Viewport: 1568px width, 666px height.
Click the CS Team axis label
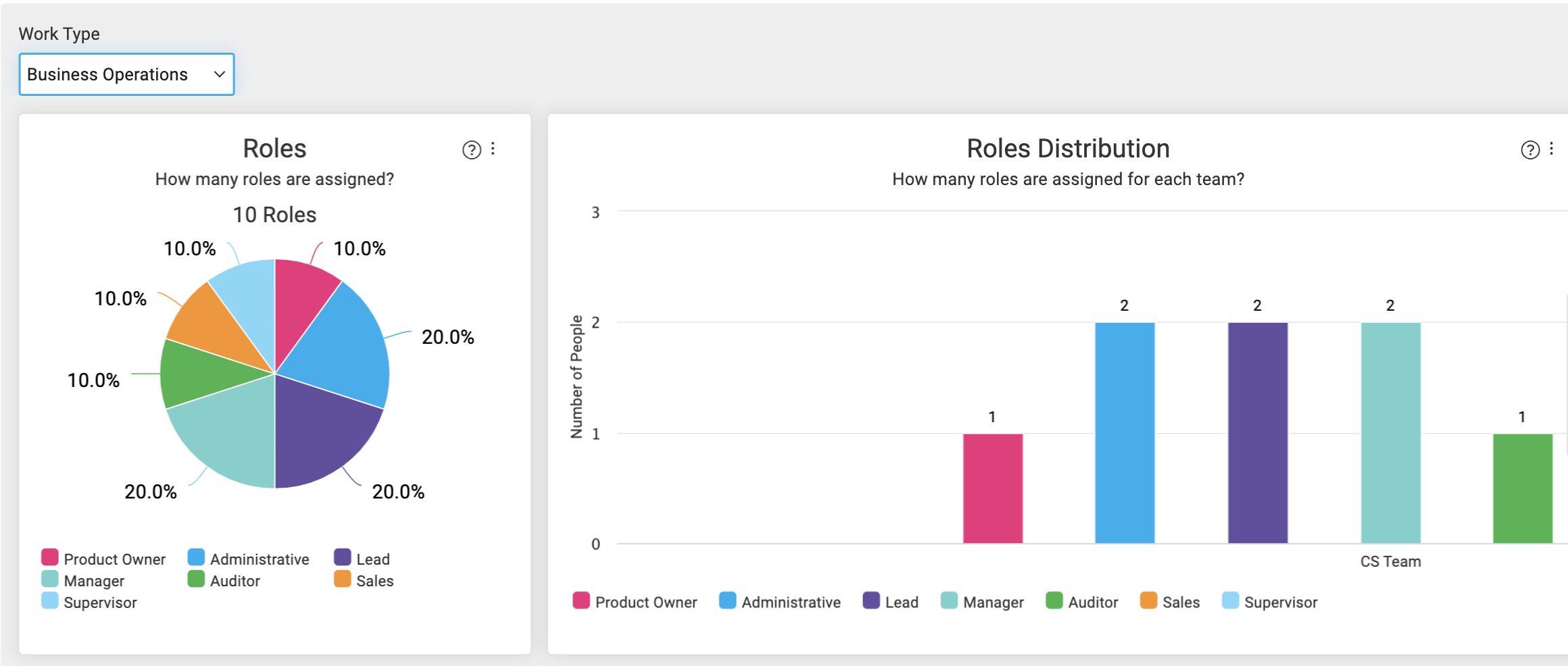(1390, 561)
